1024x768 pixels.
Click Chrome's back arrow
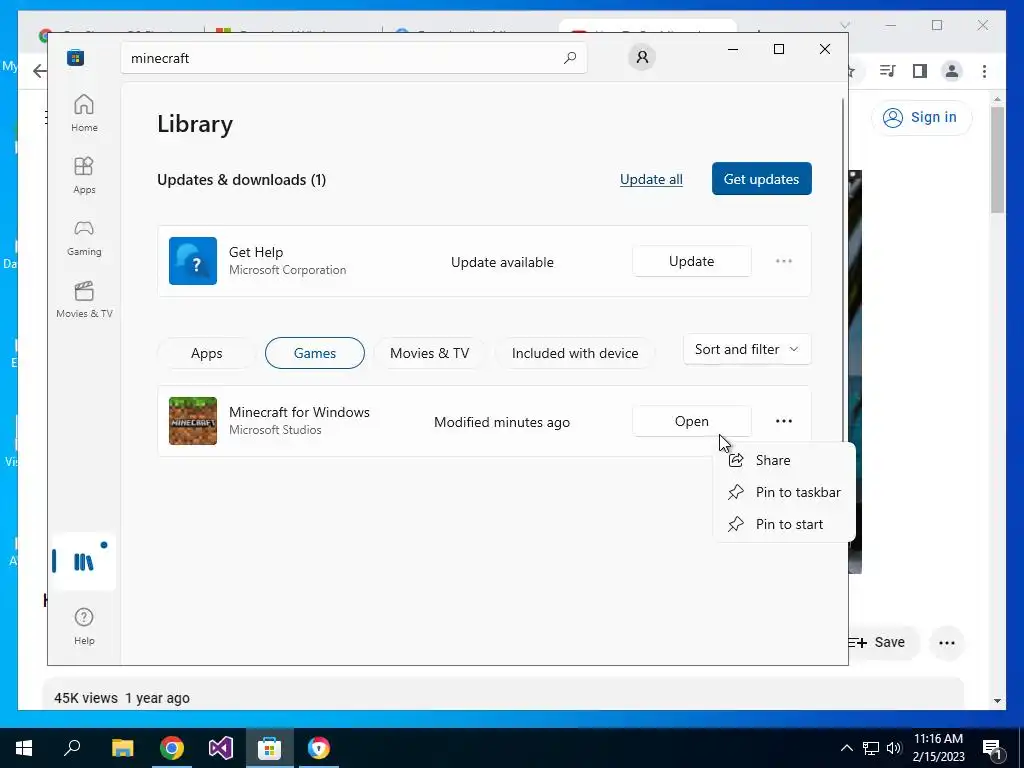pyautogui.click(x=40, y=71)
